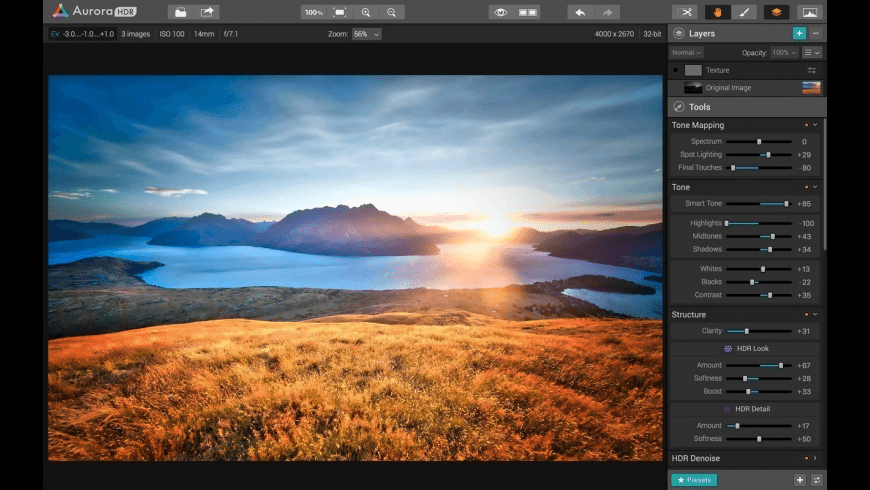The width and height of the screenshot is (870, 490).
Task: Click the Smart Tone slider
Action: click(x=758, y=204)
